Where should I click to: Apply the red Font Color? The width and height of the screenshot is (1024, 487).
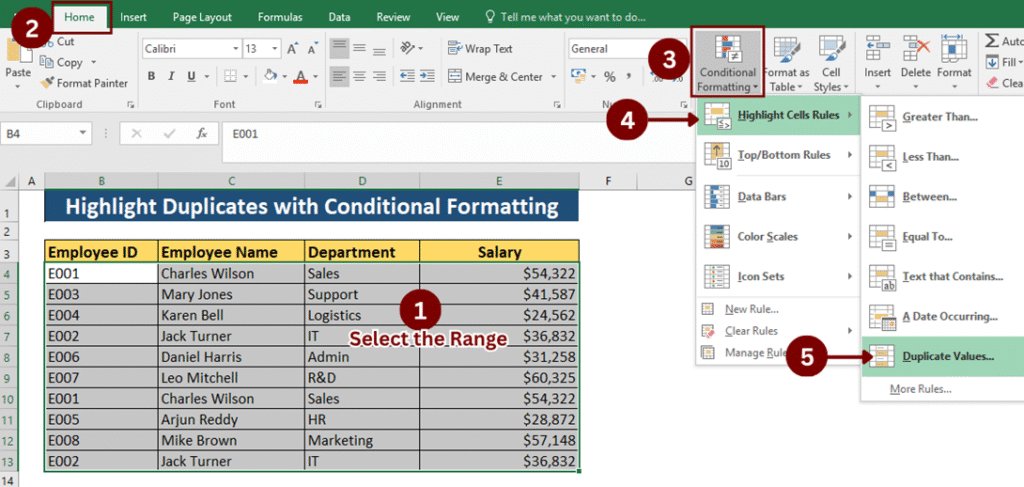(300, 77)
